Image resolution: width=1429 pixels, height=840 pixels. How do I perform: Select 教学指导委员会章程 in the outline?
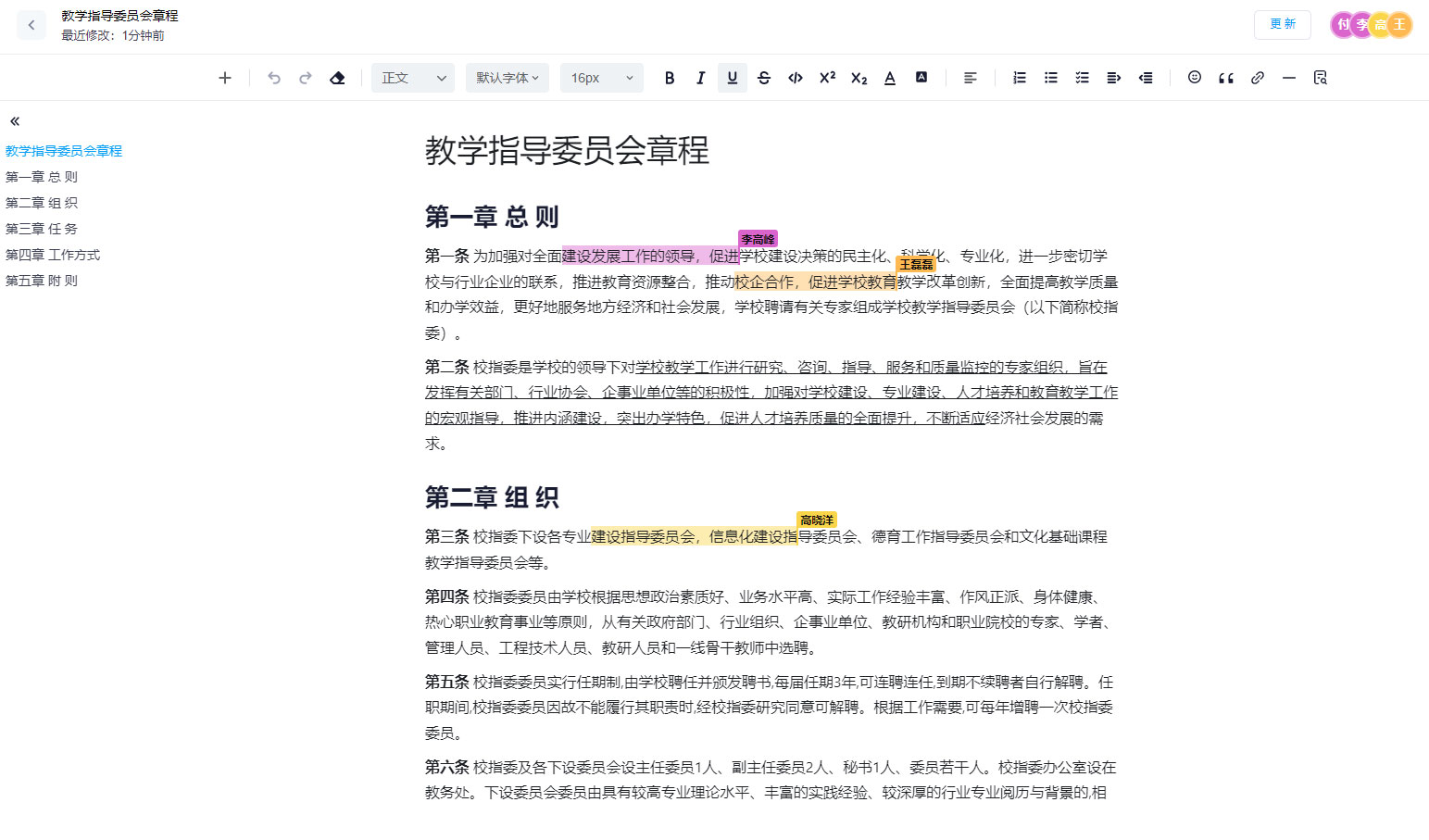click(x=64, y=151)
